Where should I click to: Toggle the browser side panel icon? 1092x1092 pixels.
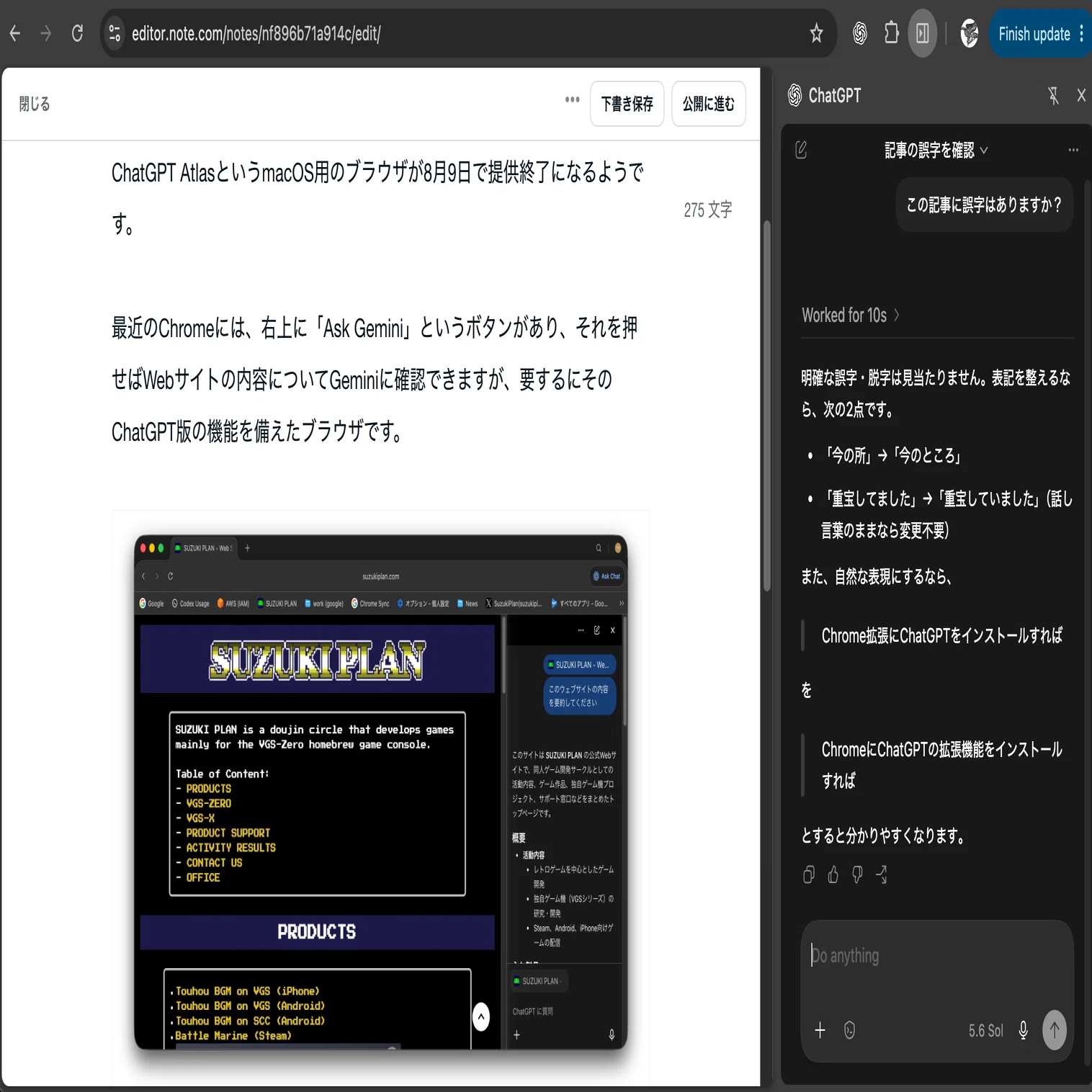point(923,33)
